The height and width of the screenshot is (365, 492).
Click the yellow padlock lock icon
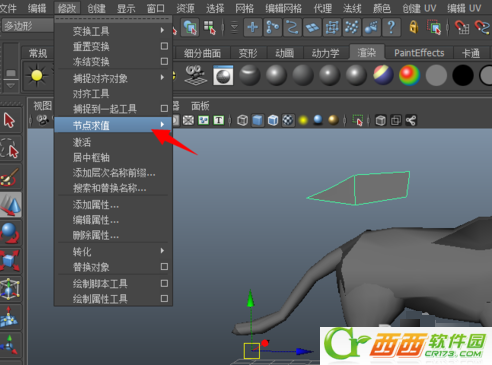pos(414,27)
